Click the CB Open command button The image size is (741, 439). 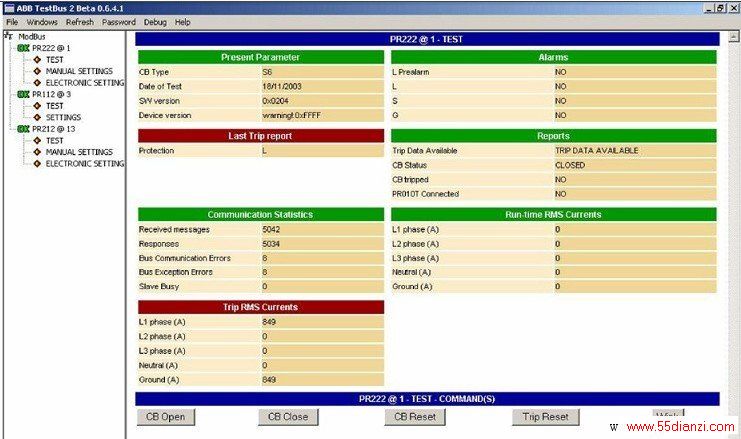click(165, 417)
